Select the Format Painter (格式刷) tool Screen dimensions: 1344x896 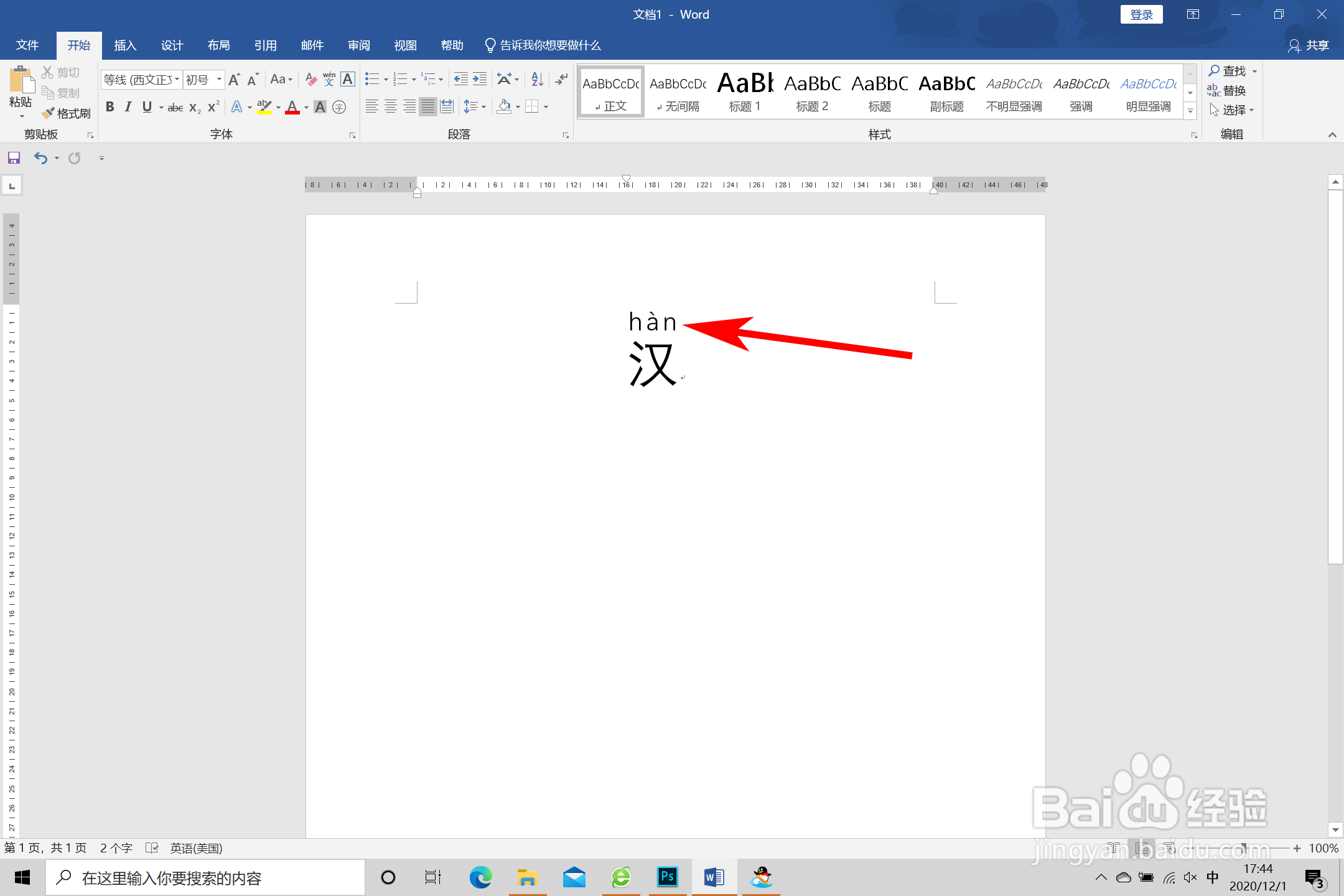coord(67,113)
